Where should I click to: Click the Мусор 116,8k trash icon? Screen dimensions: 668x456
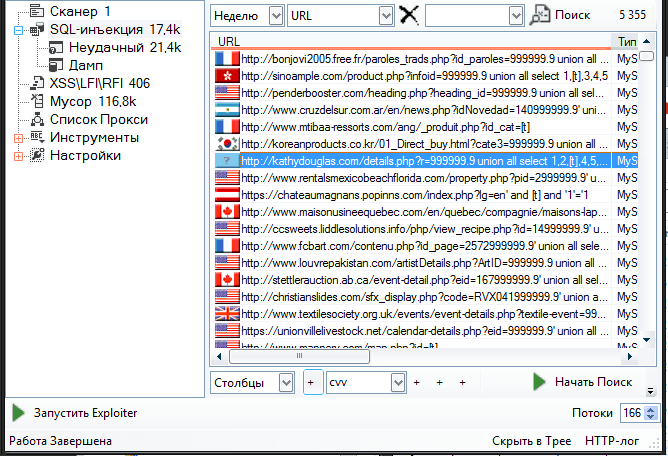(37, 101)
